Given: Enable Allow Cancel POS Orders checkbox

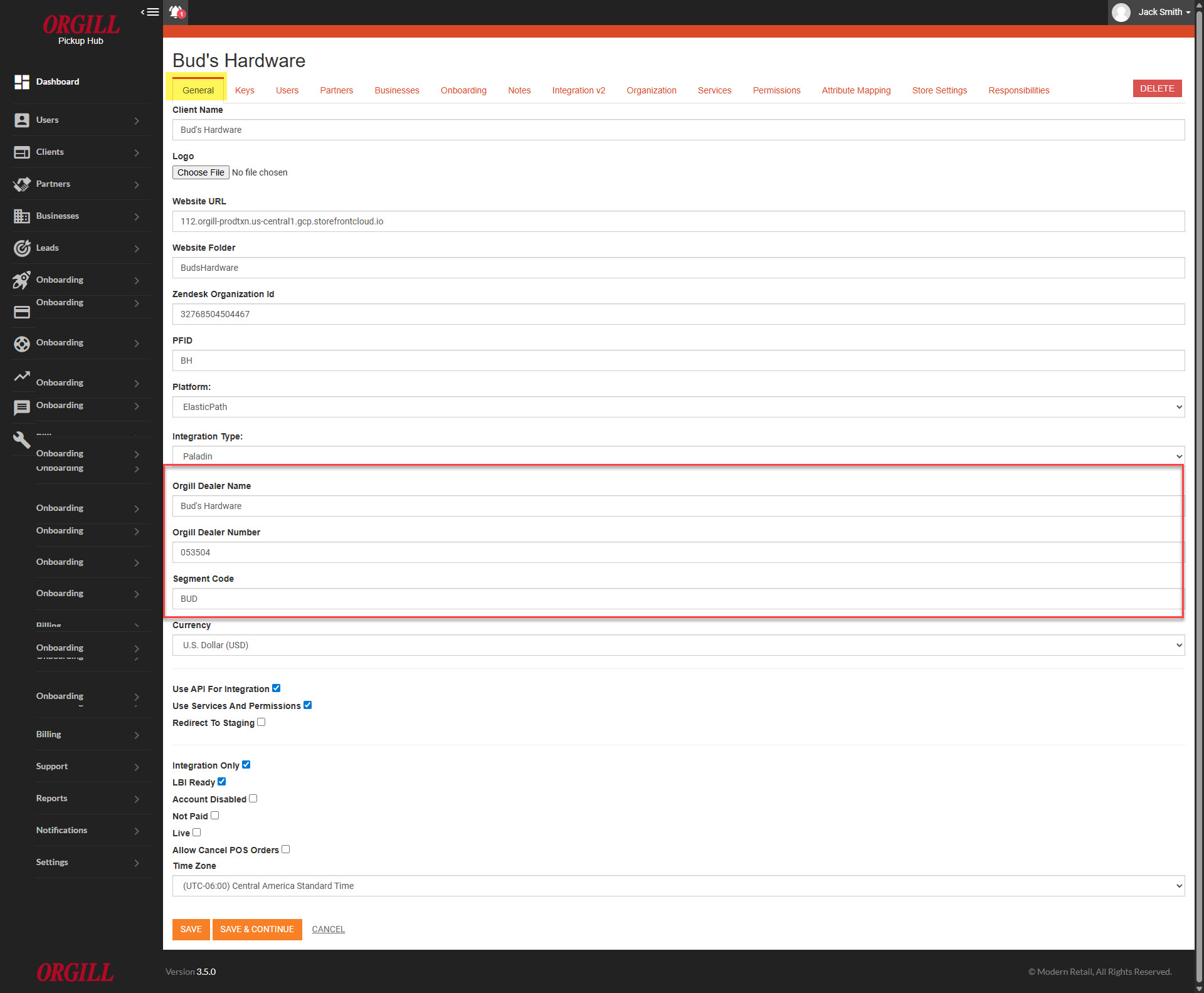Looking at the screenshot, I should [x=286, y=849].
